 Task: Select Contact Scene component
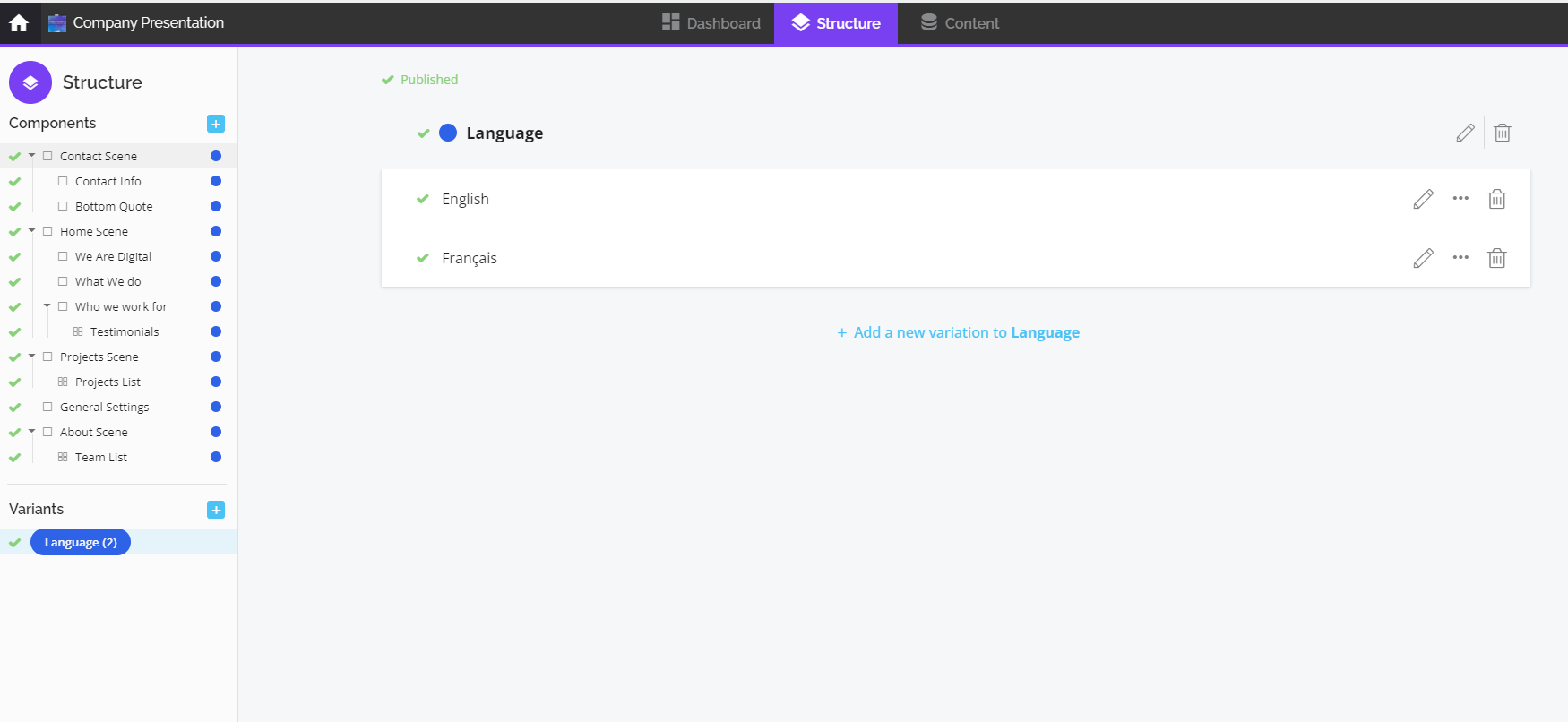click(99, 156)
